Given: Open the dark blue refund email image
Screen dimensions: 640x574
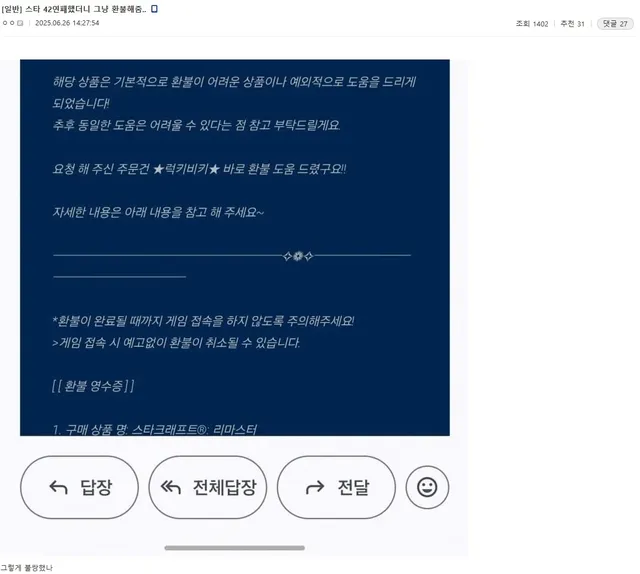Looking at the screenshot, I should coord(235,247).
